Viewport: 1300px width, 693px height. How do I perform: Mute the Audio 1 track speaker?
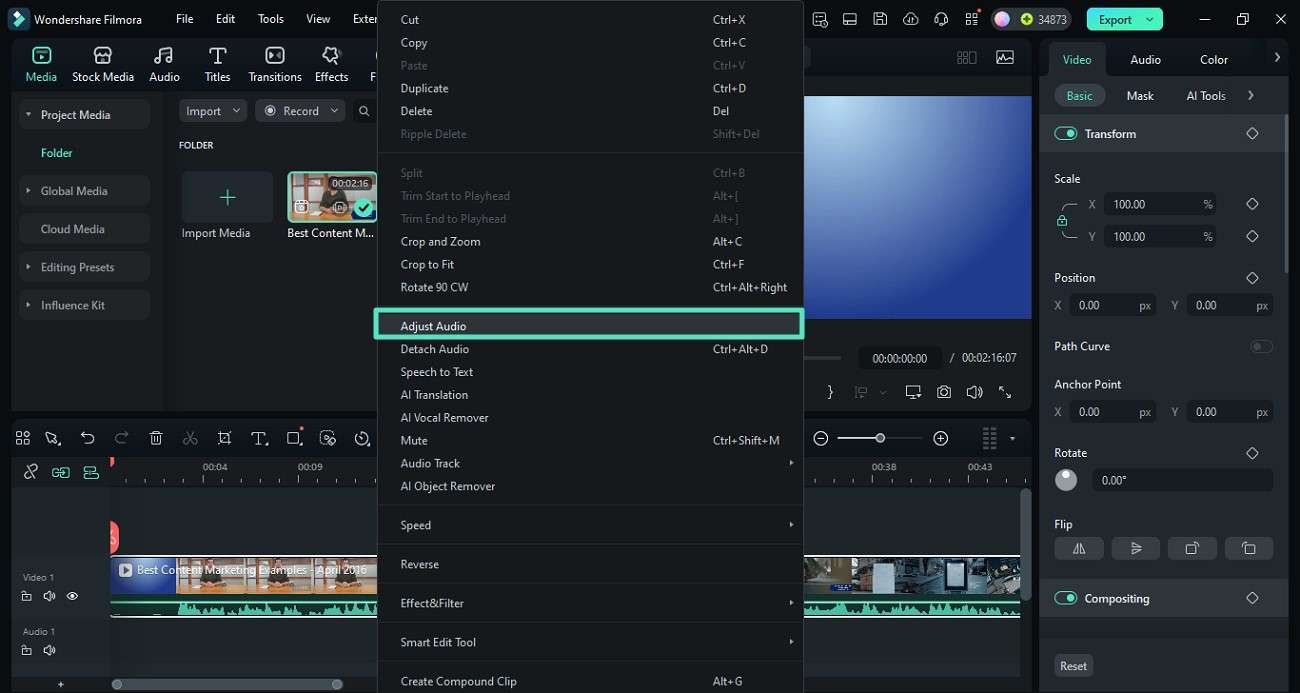point(49,650)
